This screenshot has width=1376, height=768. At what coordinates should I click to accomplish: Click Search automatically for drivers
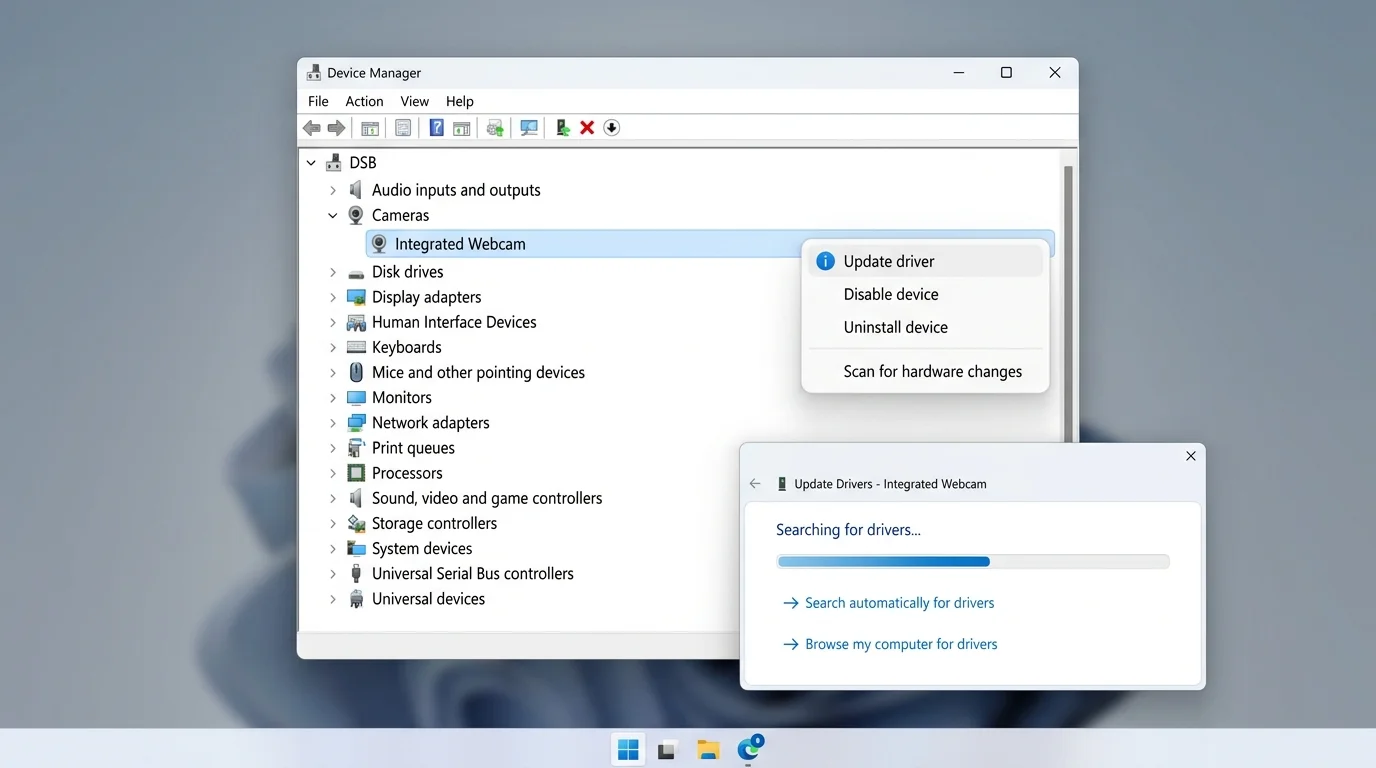889,603
